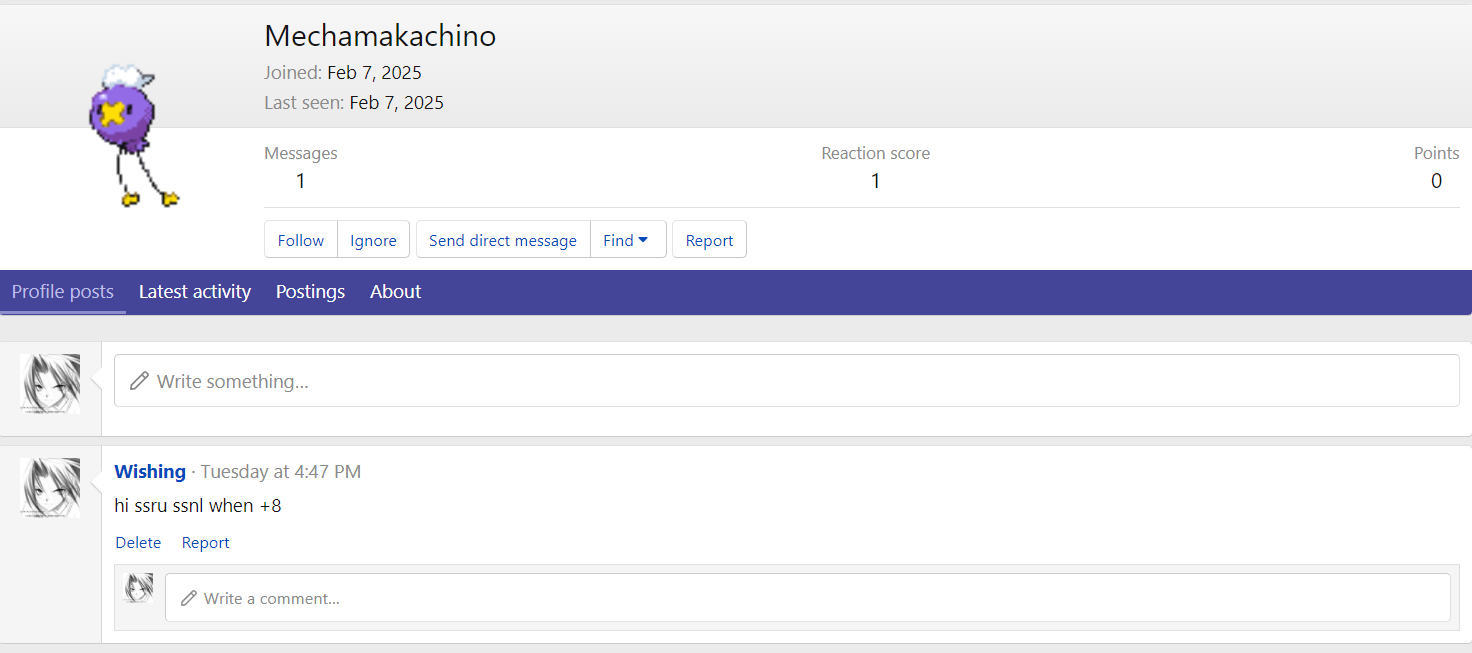Report the Mechamakachino profile
This screenshot has width=1472, height=653.
pos(709,240)
